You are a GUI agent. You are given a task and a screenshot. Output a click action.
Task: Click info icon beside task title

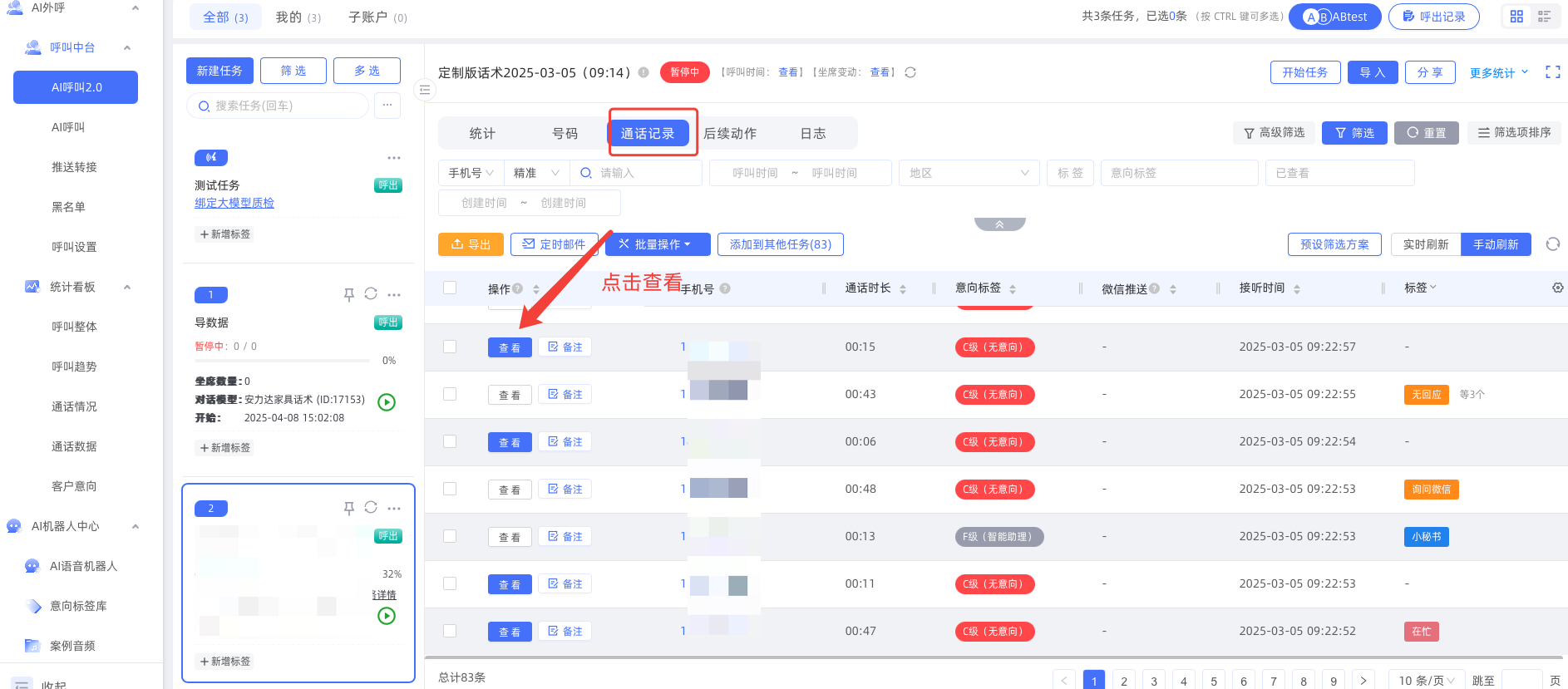[x=643, y=72]
